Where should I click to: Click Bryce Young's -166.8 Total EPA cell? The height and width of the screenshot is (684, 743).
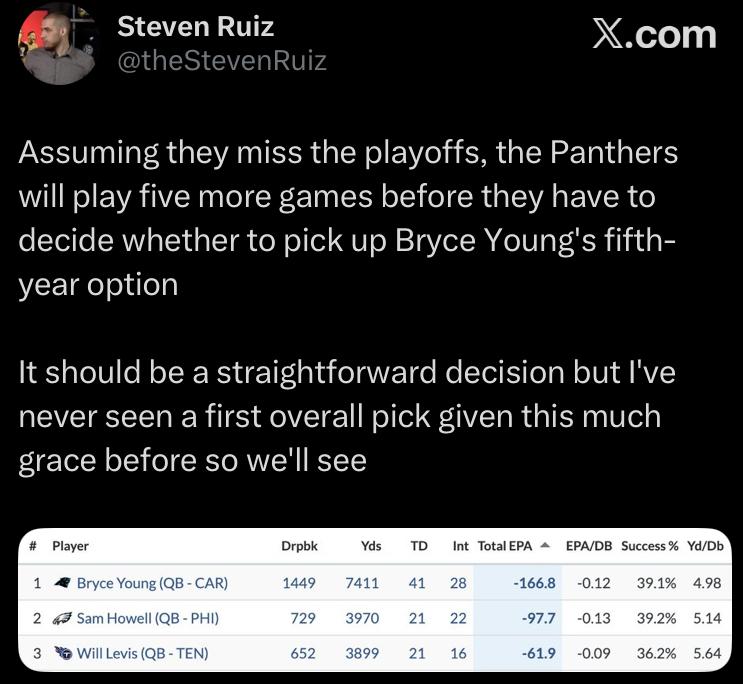pos(534,583)
